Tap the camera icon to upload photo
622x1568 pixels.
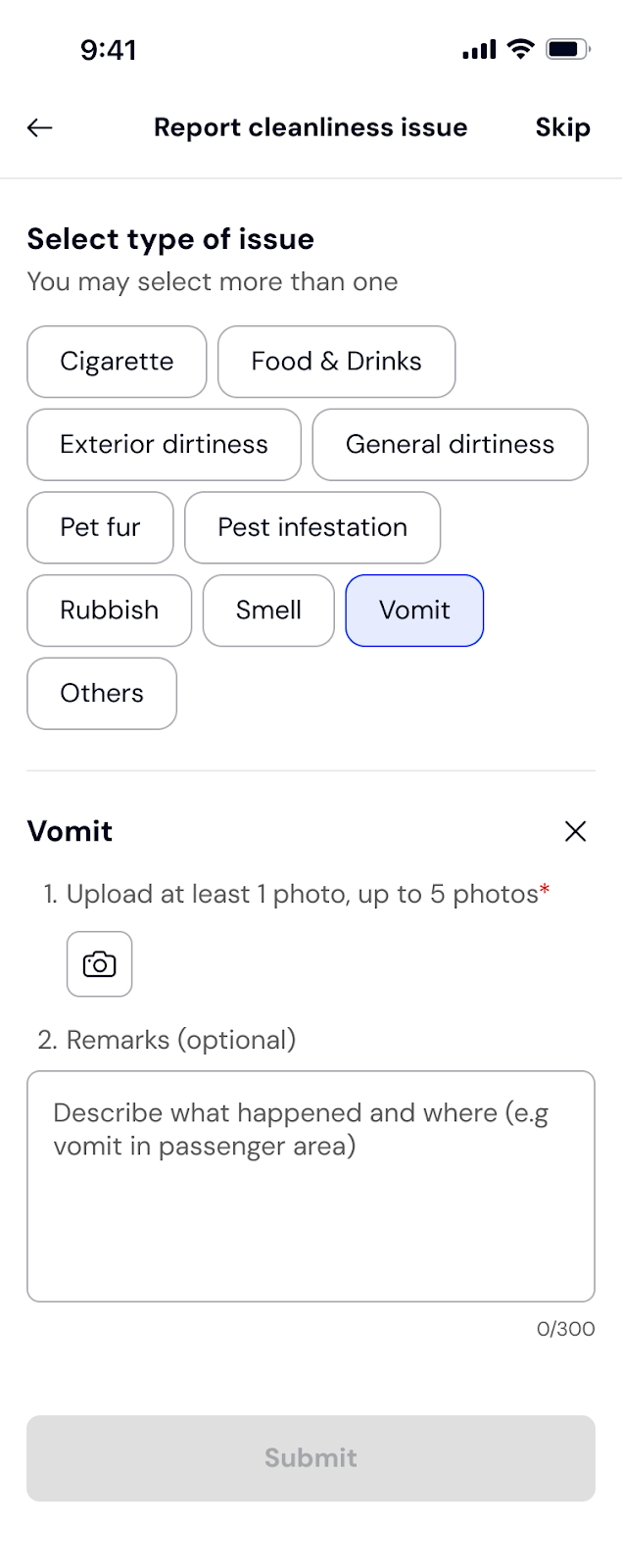[99, 964]
